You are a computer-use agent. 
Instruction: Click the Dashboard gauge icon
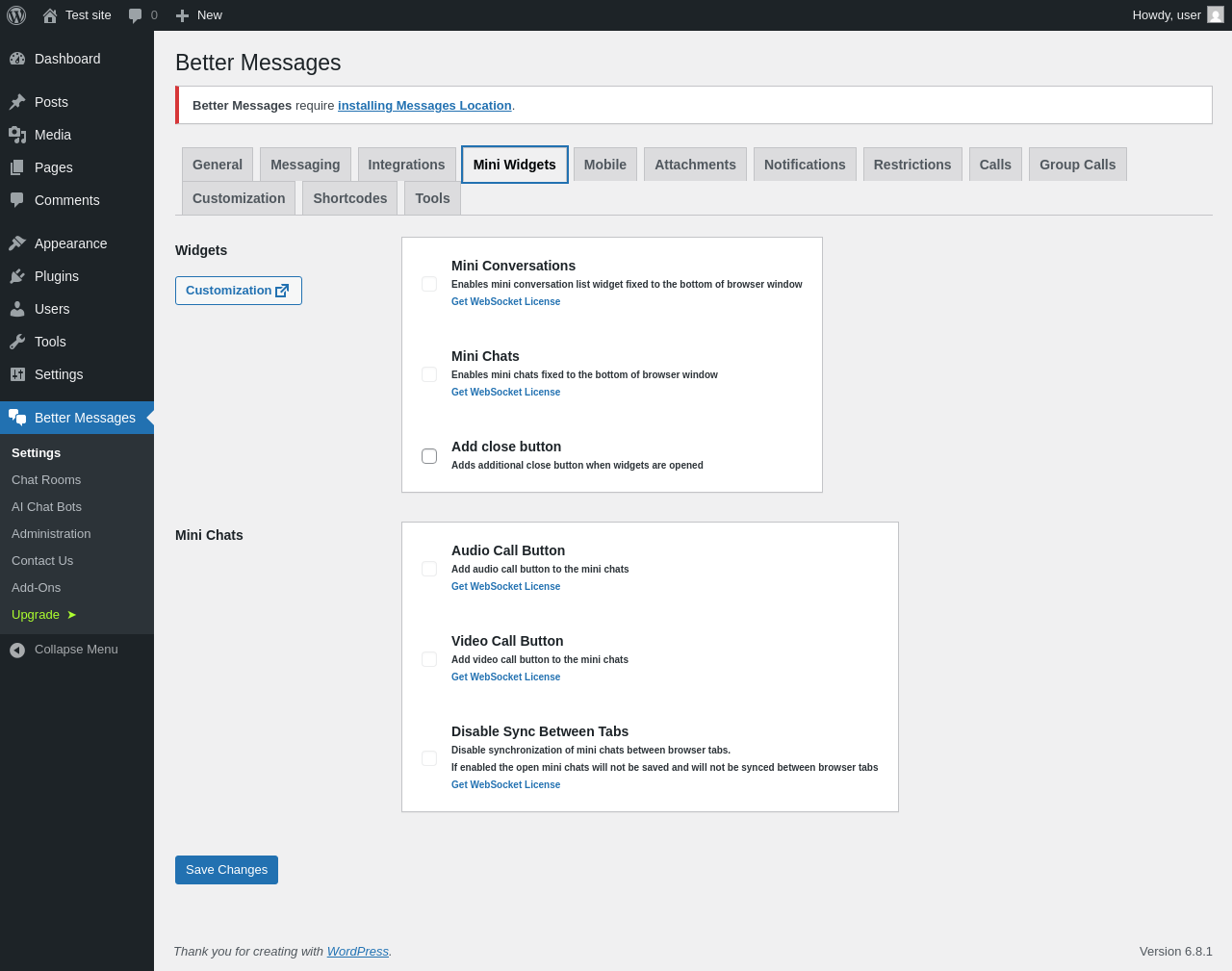[17, 59]
